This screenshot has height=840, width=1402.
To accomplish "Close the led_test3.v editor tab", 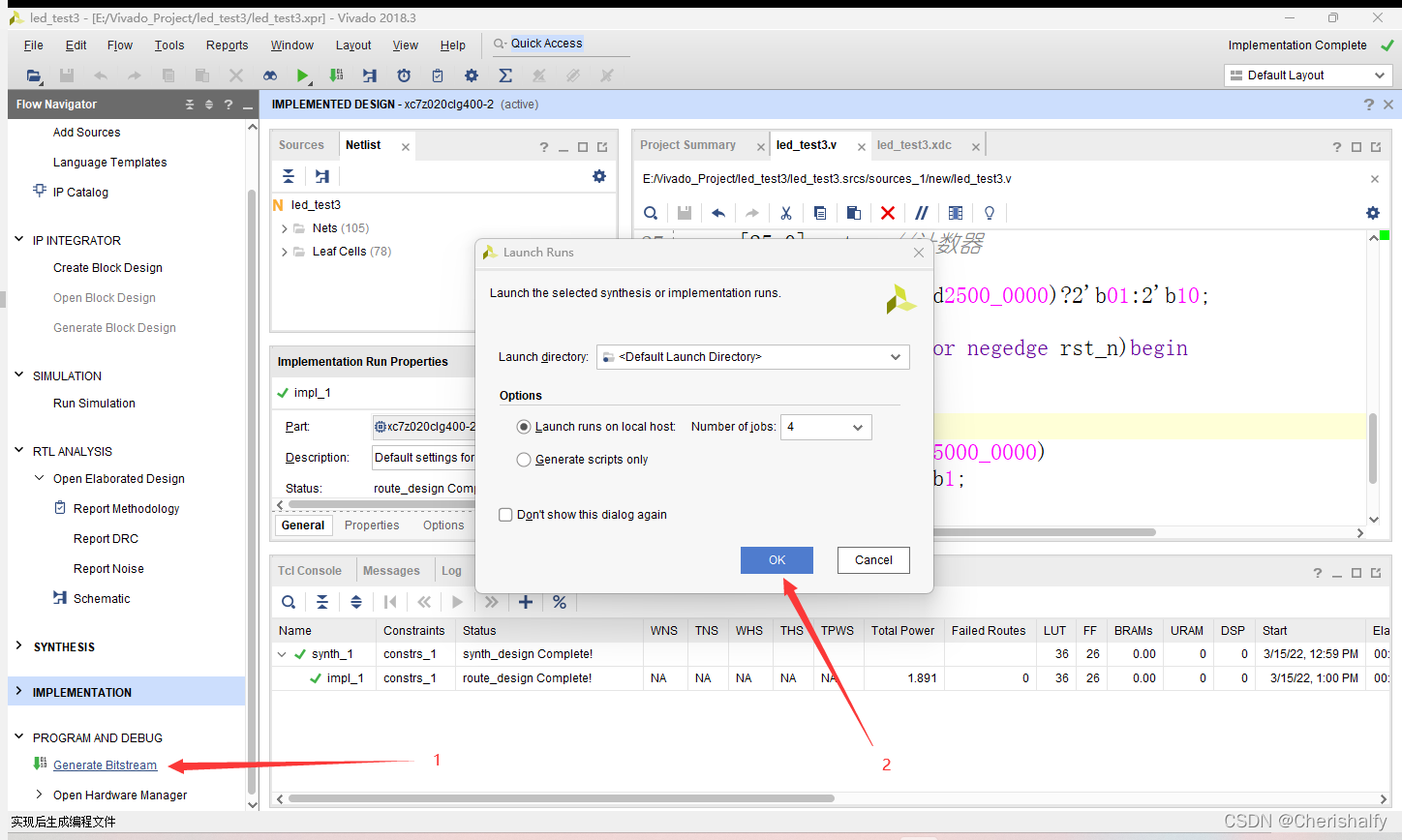I will (862, 147).
